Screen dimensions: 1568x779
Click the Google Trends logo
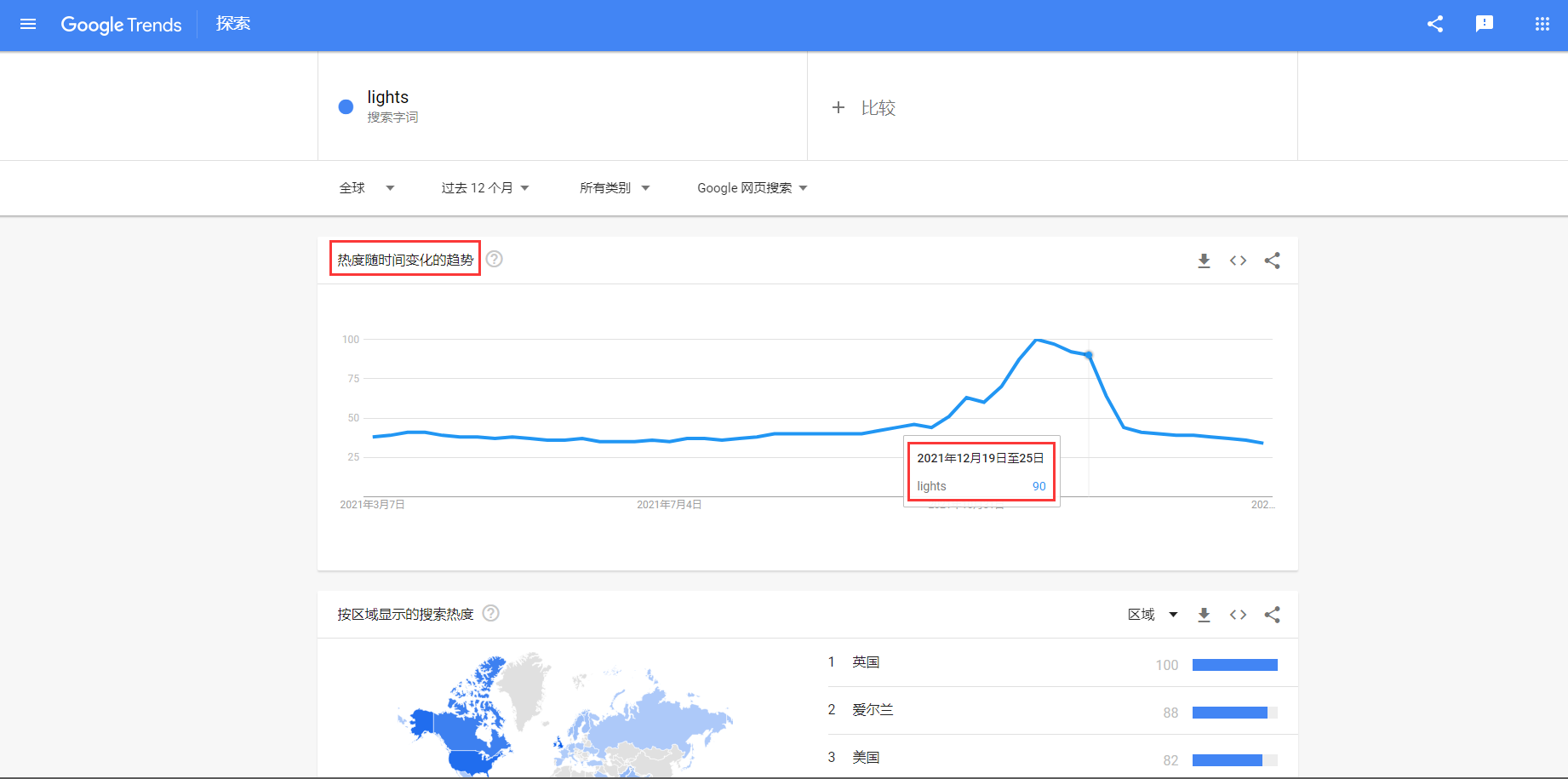click(x=121, y=25)
